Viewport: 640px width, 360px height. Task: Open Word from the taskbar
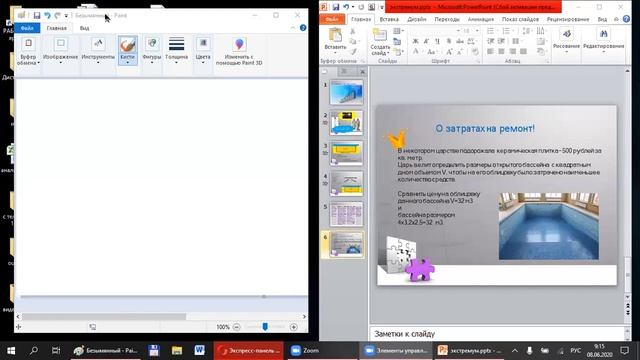(x=199, y=351)
